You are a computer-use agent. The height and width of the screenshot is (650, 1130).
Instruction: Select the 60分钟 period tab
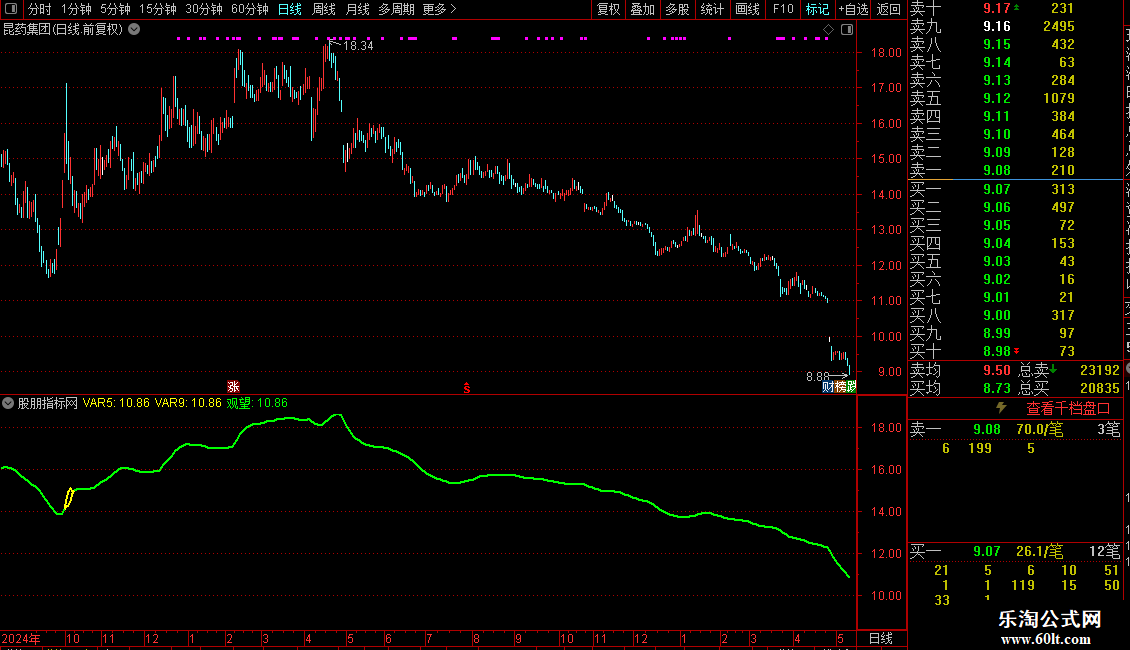pyautogui.click(x=250, y=9)
